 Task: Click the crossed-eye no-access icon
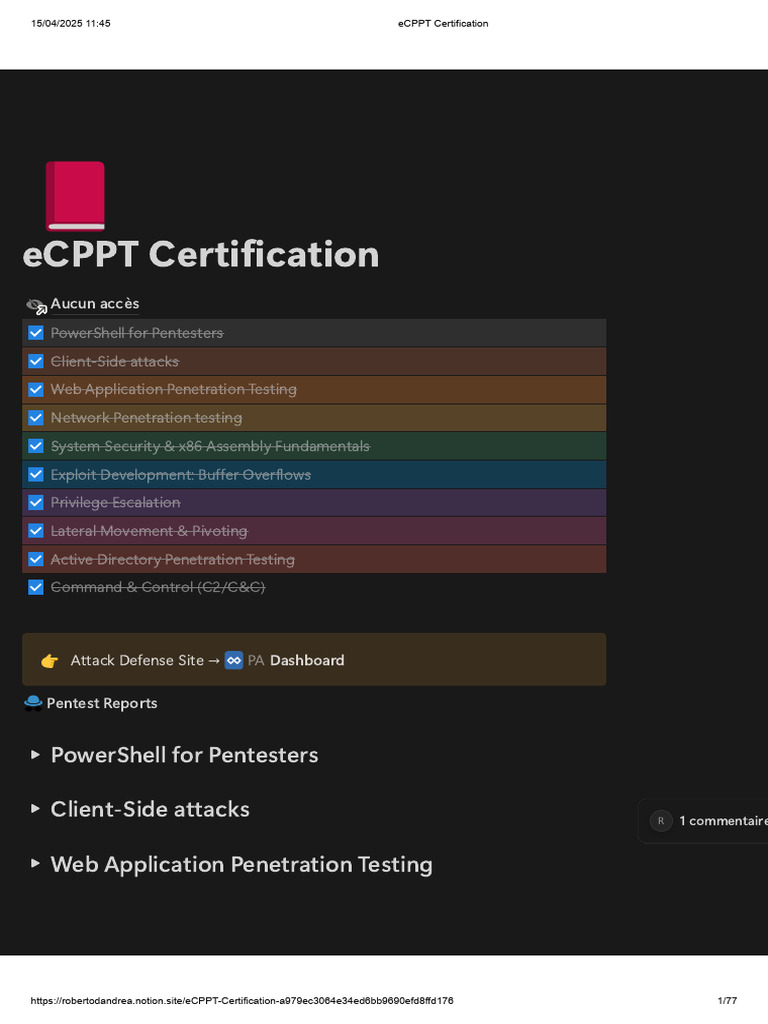click(x=36, y=305)
